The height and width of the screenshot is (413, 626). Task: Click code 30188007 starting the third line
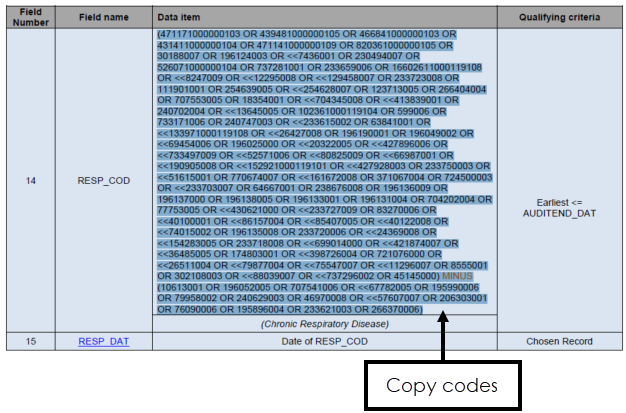click(x=176, y=57)
